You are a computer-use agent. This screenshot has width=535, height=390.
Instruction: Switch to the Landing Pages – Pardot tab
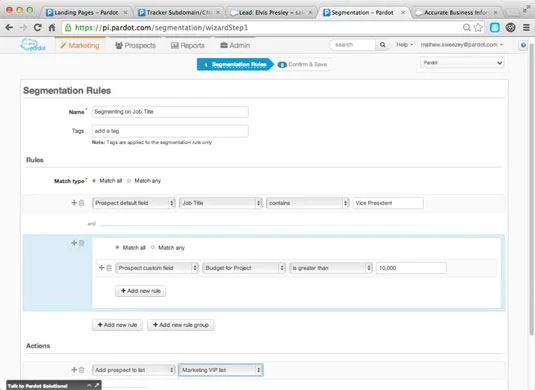pyautogui.click(x=86, y=12)
